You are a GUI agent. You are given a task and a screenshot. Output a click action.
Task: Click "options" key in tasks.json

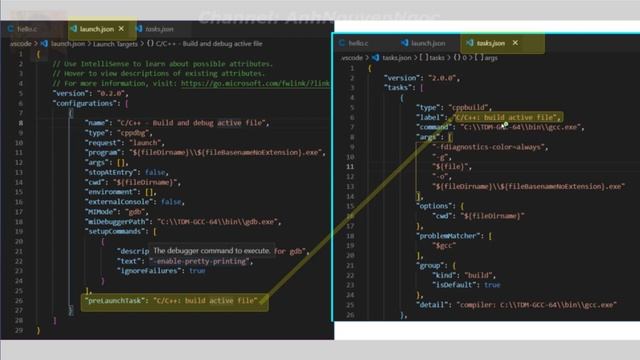(435, 206)
